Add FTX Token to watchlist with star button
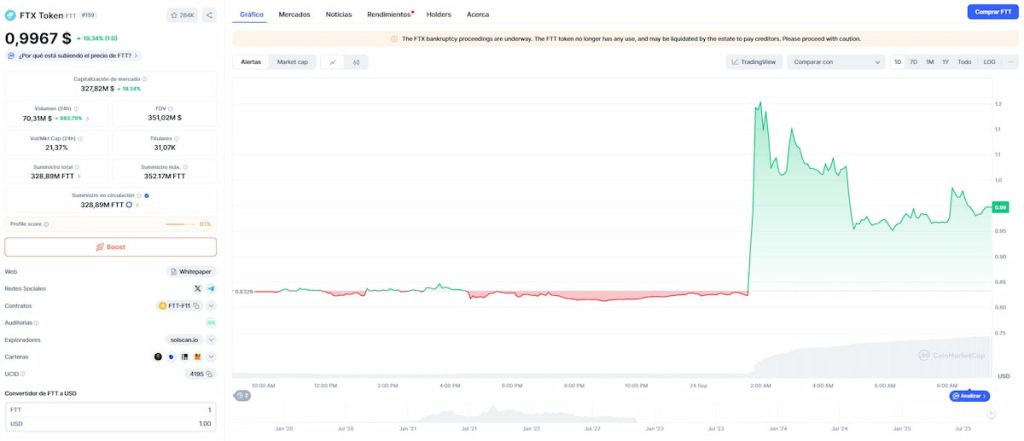 point(182,15)
